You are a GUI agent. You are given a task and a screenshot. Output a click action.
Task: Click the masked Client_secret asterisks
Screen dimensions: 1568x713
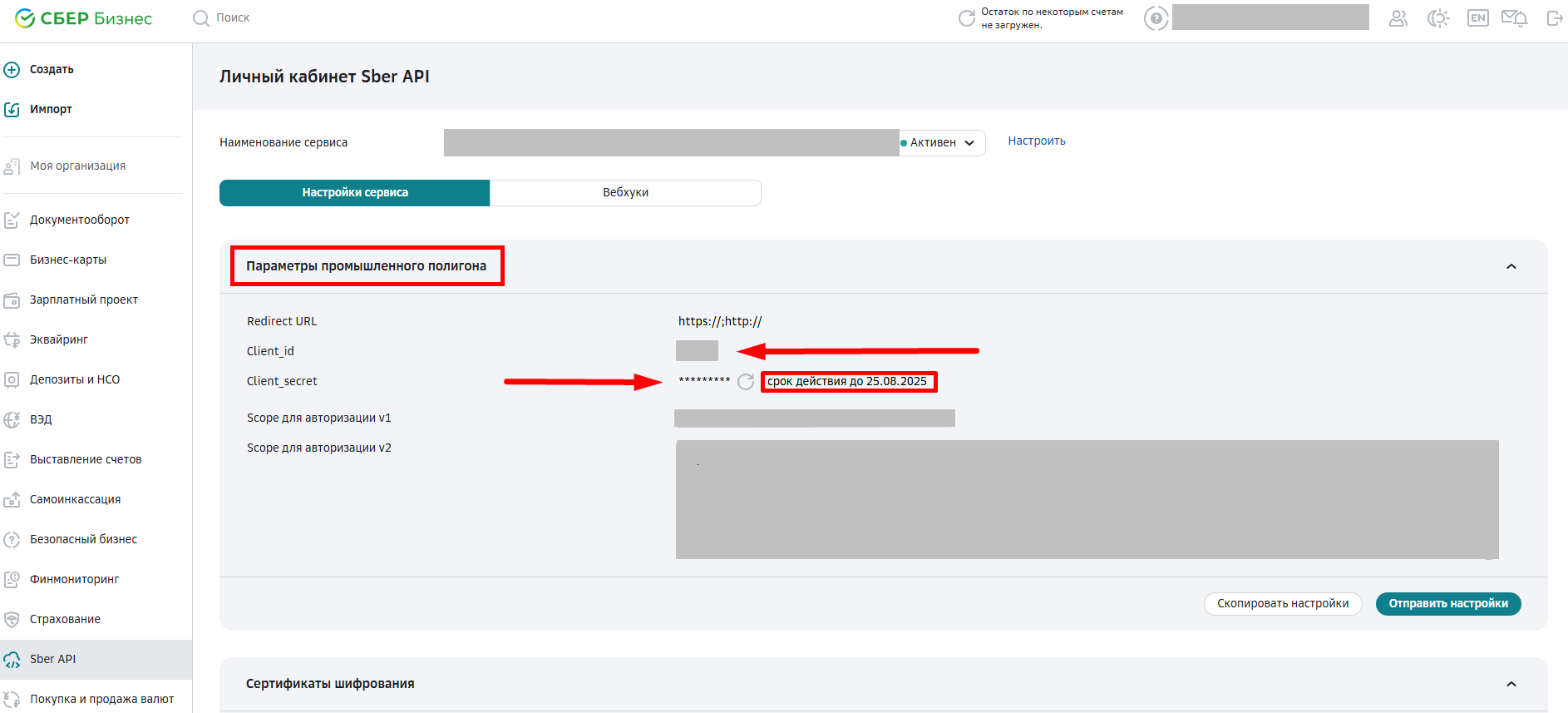coord(704,381)
